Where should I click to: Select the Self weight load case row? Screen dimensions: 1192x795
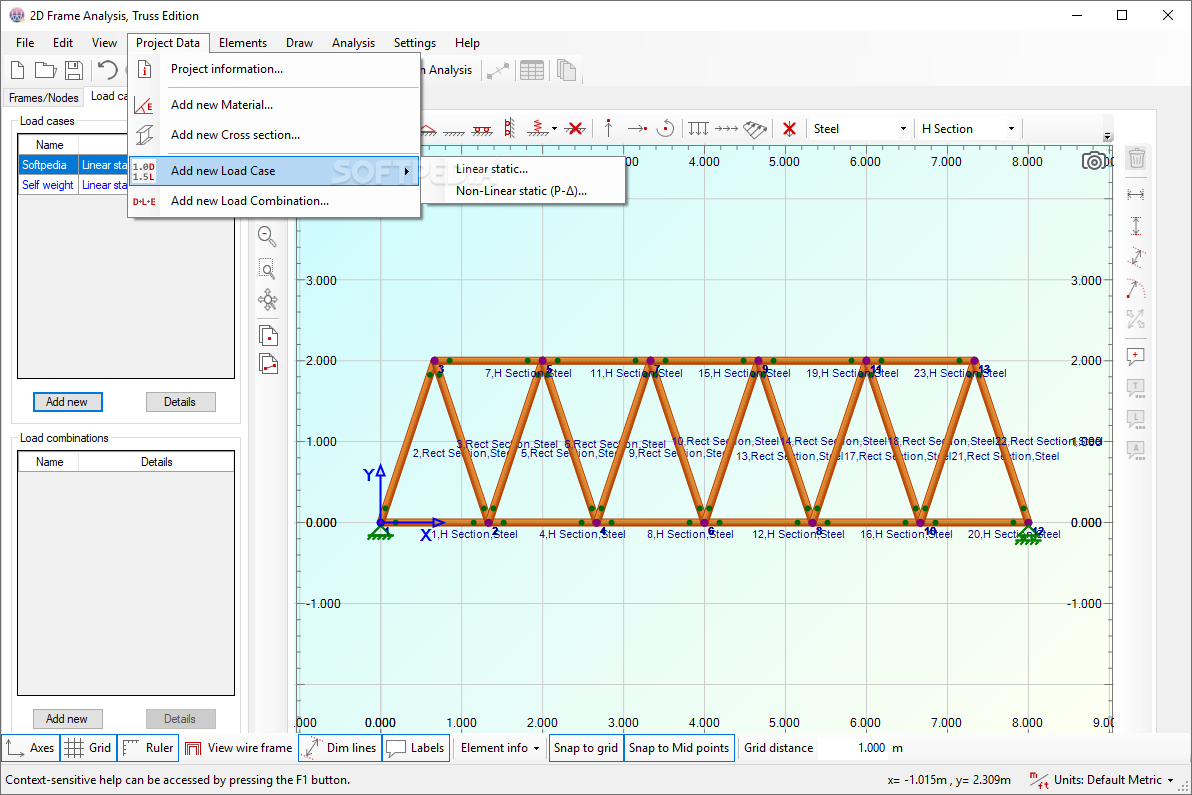click(x=73, y=185)
